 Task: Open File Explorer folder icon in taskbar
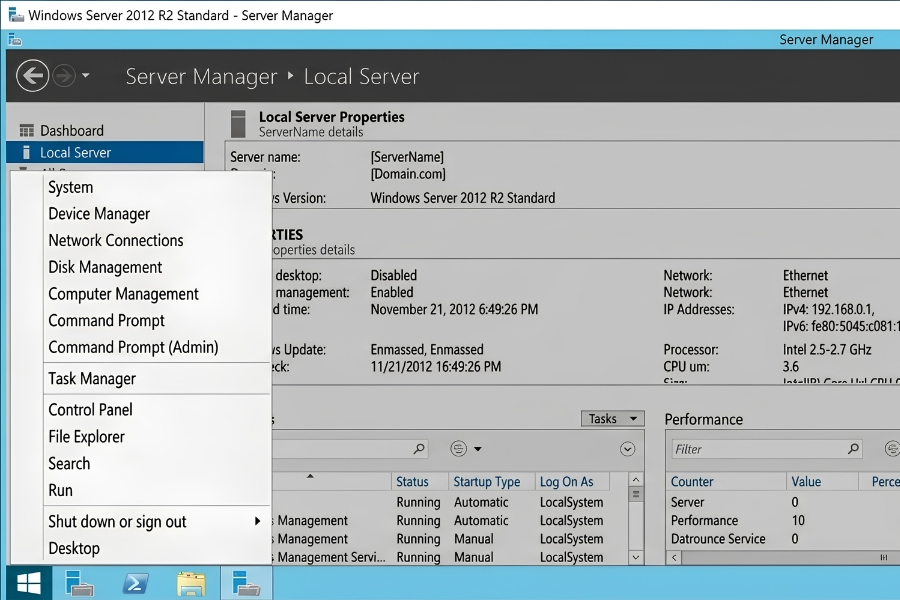tap(191, 583)
